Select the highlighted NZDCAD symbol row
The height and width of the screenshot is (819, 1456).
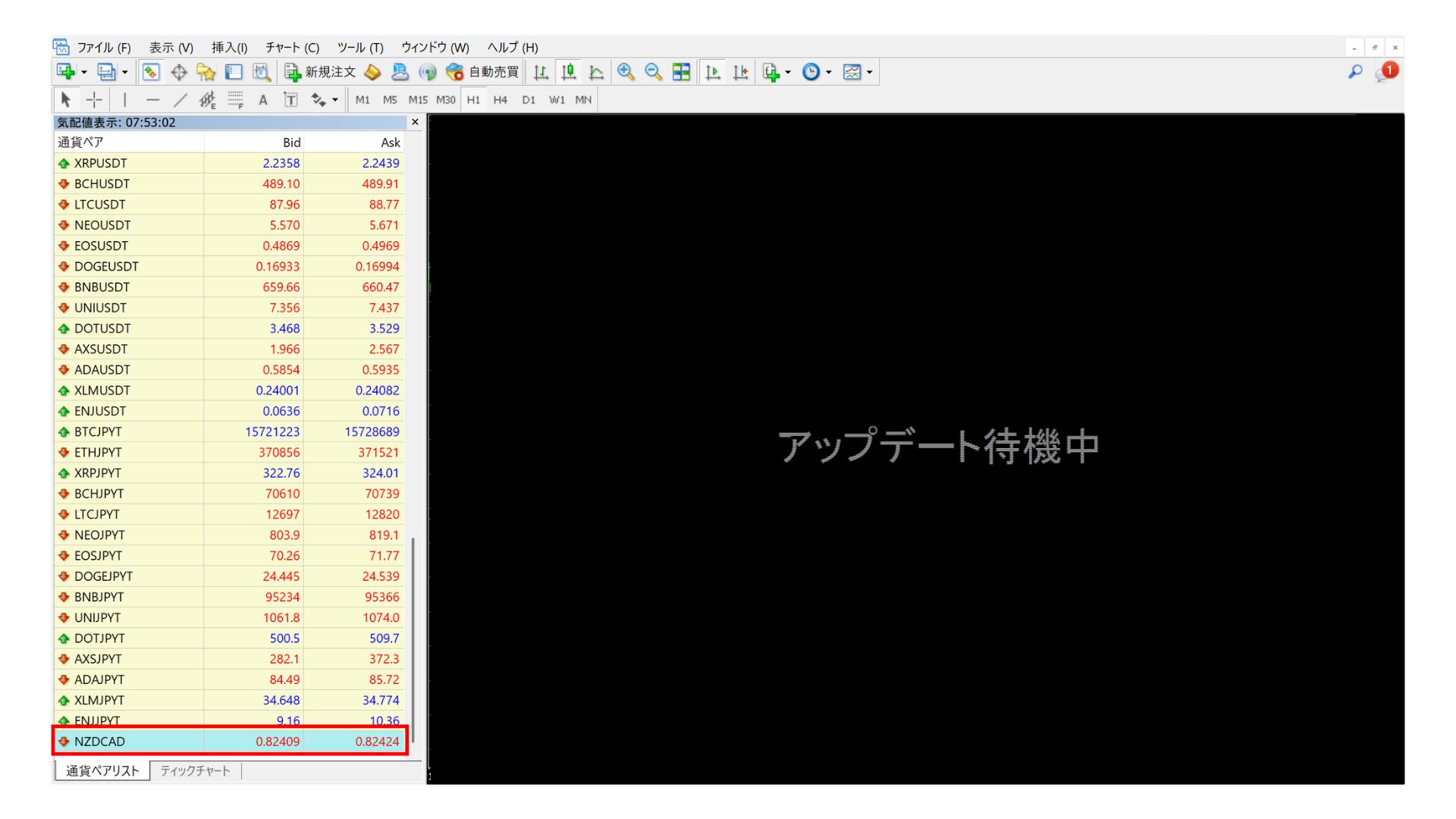(x=227, y=741)
